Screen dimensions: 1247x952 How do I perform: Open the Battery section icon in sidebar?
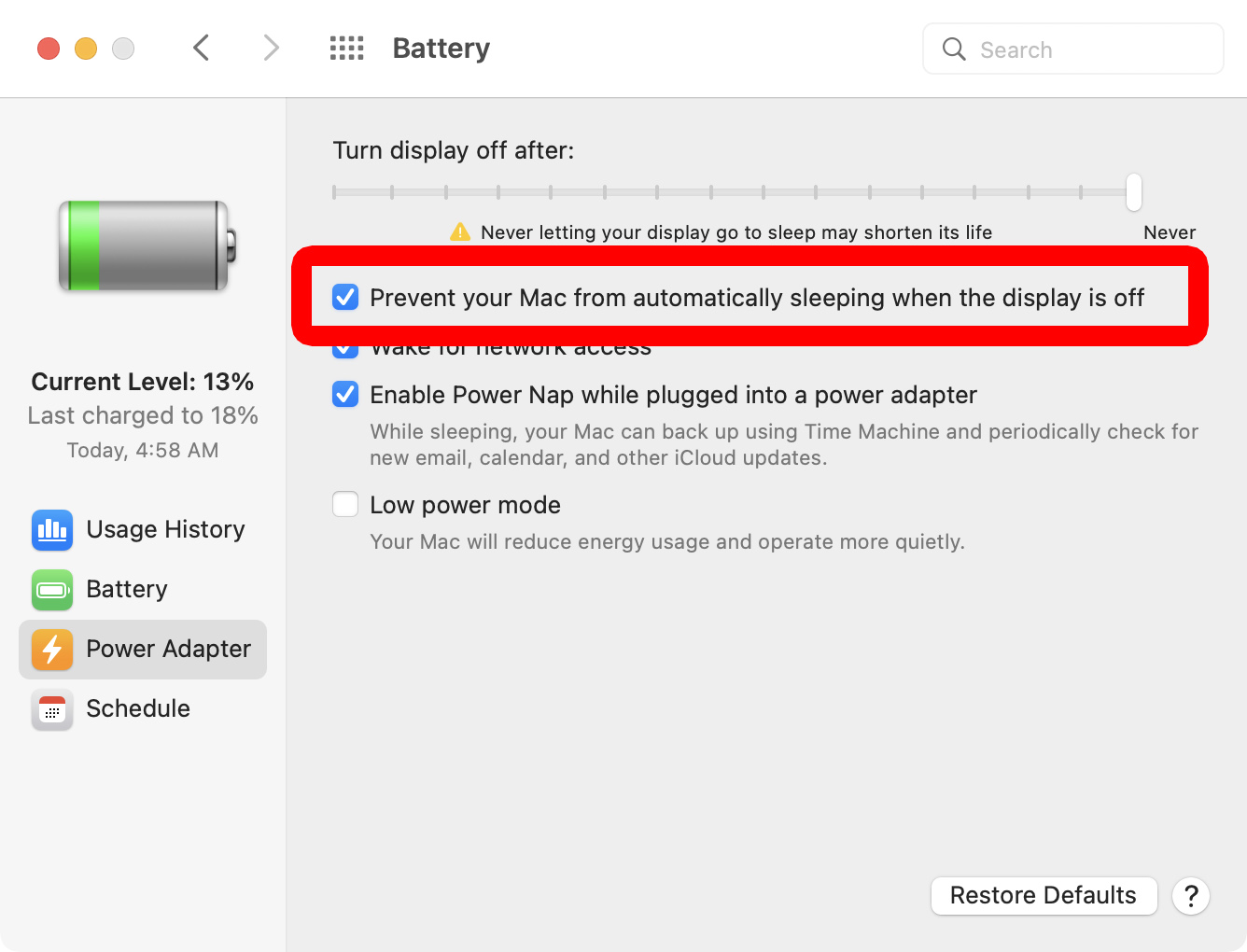pyautogui.click(x=51, y=589)
